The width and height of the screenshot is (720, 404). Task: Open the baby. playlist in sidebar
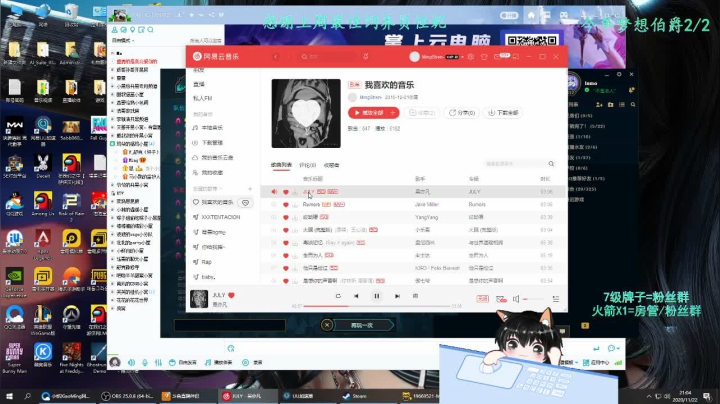click(208, 277)
